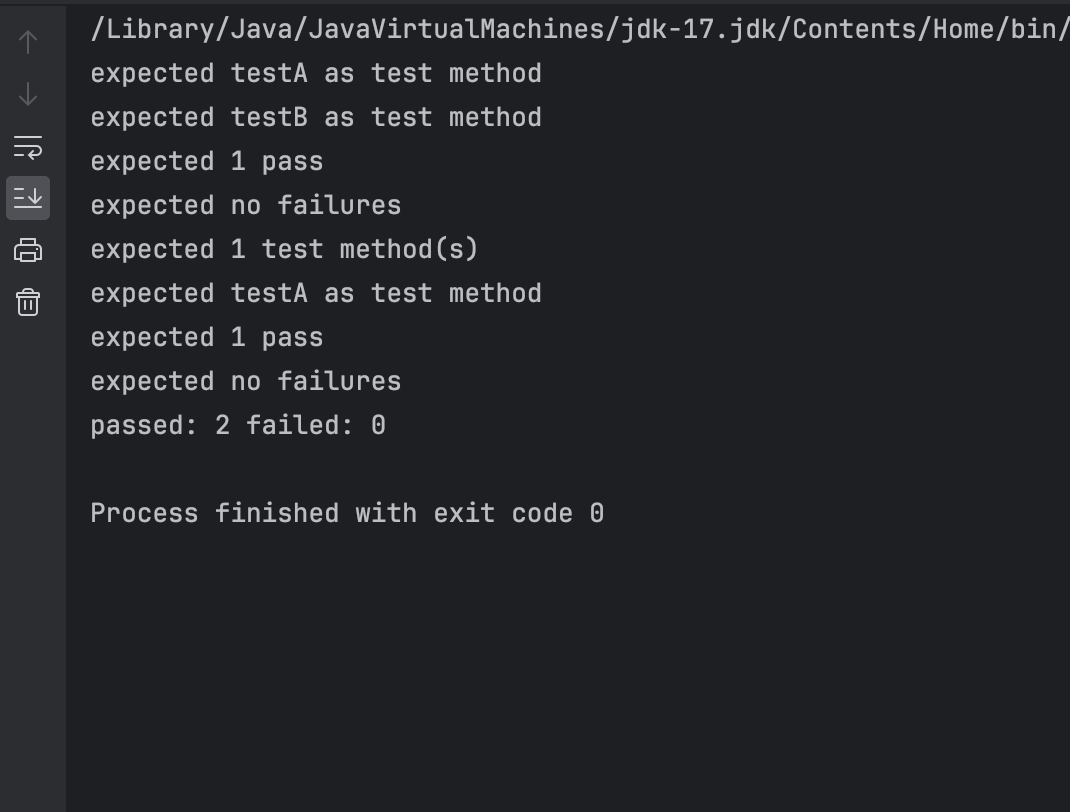Toggle Soft-Wrap in the console toolbar
The width and height of the screenshot is (1070, 812).
click(28, 147)
